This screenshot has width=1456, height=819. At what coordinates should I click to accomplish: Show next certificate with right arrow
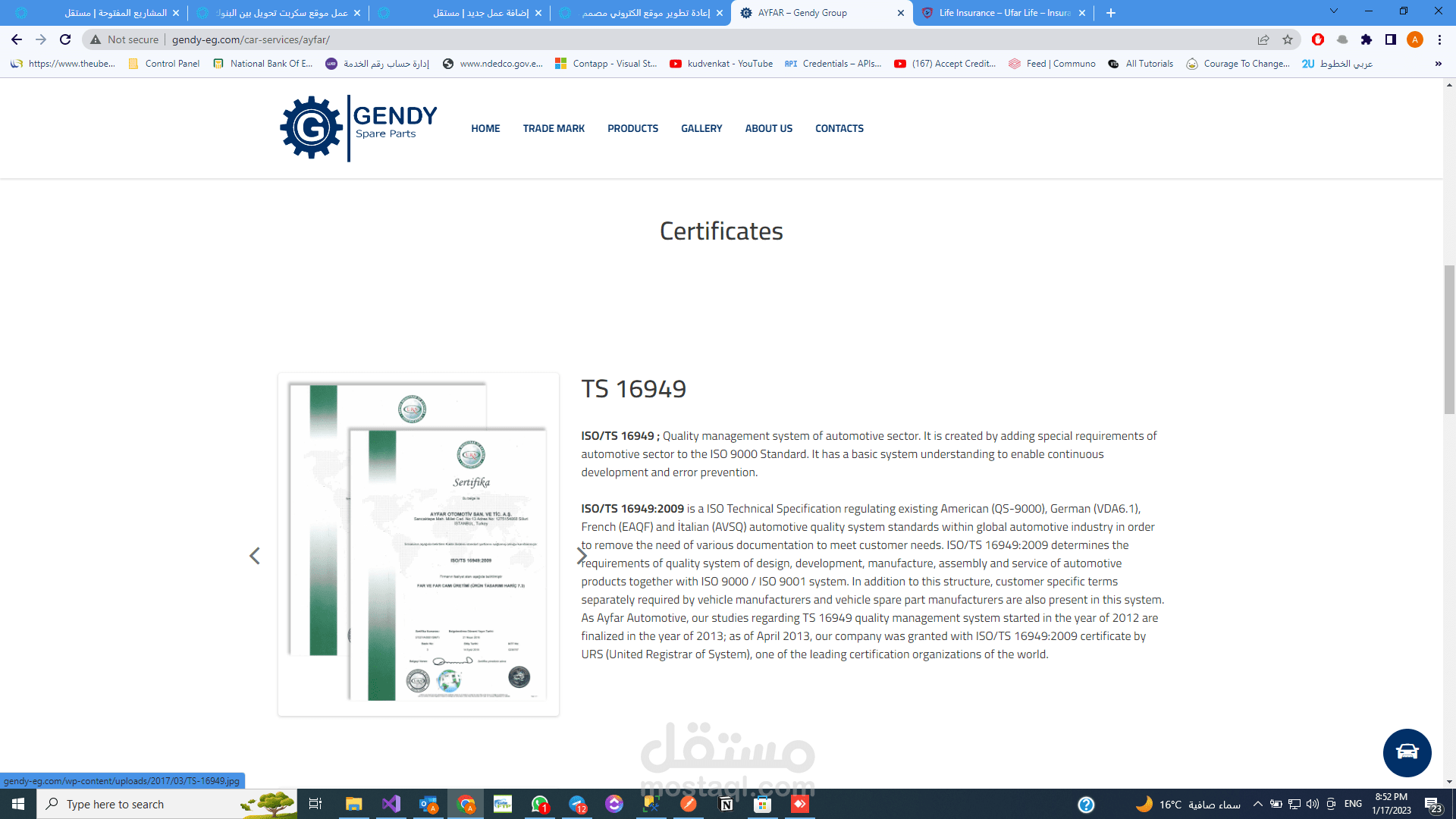point(582,556)
